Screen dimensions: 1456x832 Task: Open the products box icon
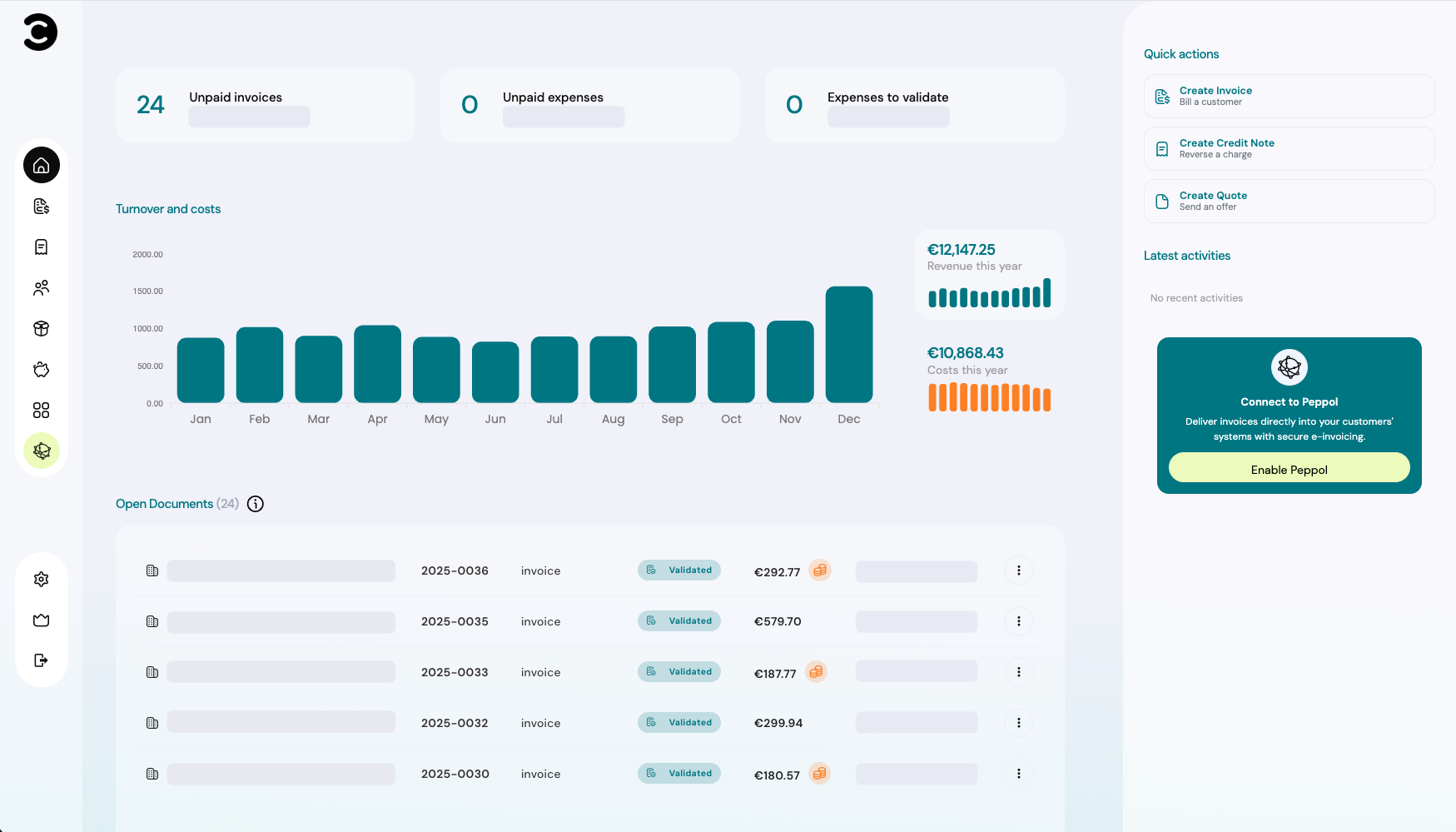coord(41,328)
